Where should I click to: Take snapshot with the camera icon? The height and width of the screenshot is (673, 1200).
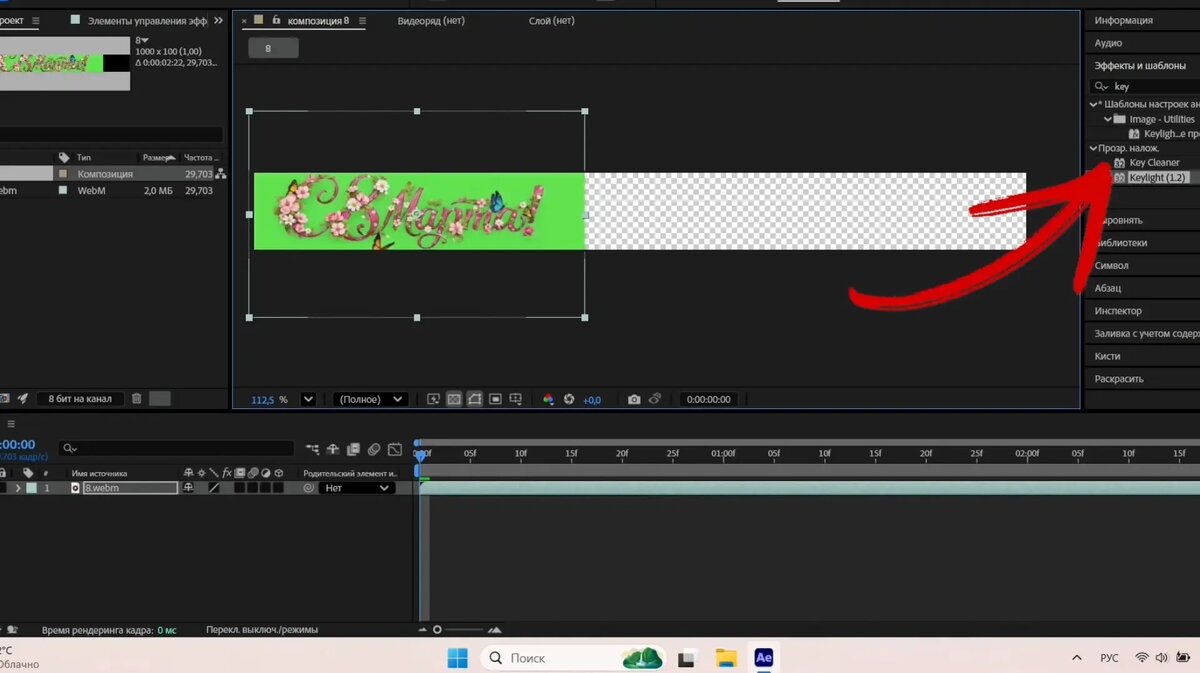(x=634, y=399)
